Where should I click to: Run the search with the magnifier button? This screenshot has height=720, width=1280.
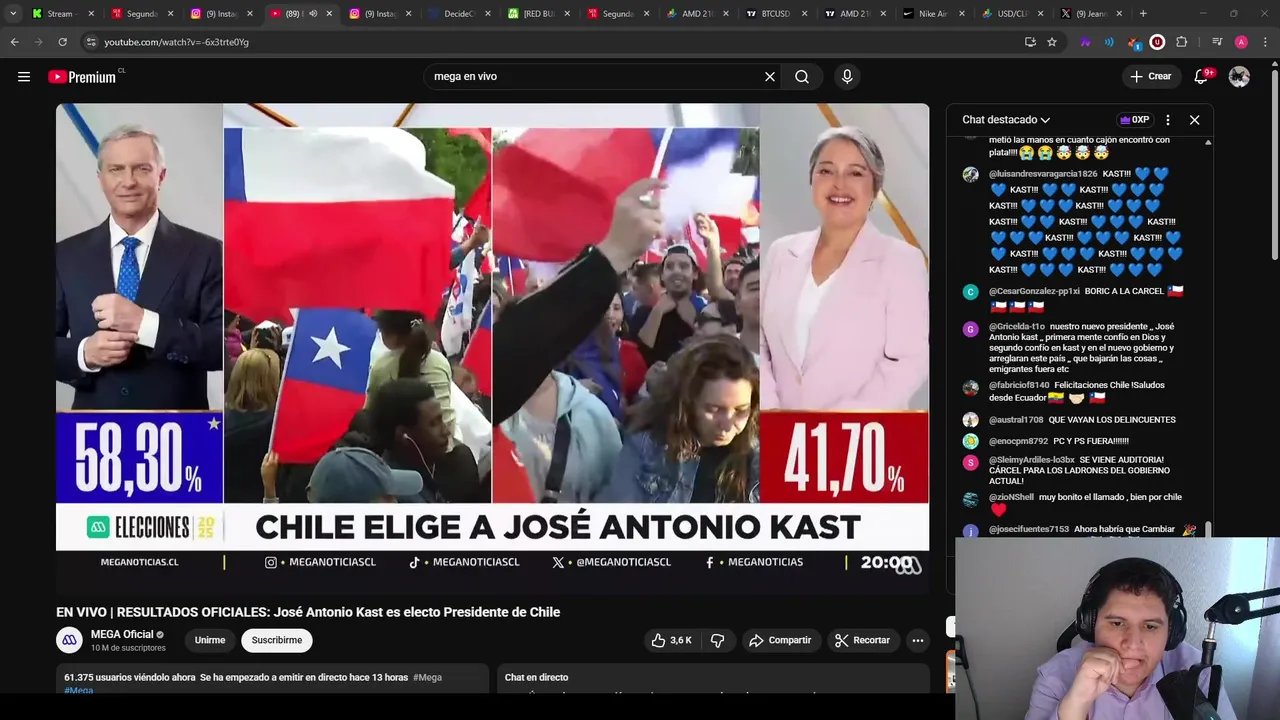tap(802, 76)
